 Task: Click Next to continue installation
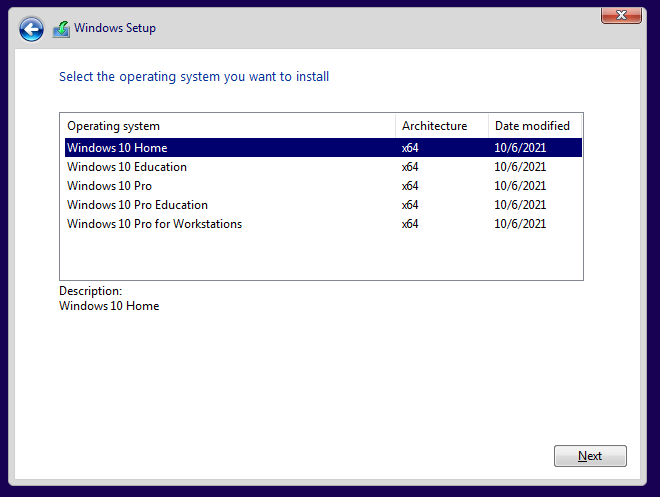(x=590, y=456)
